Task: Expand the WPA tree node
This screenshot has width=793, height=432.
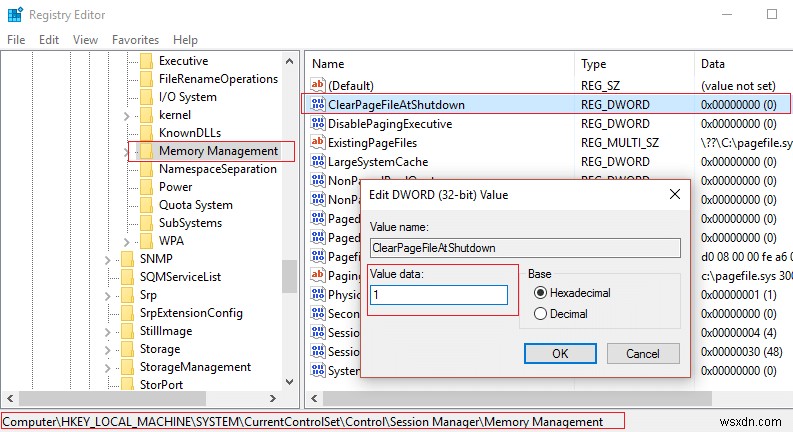Action: (x=126, y=242)
